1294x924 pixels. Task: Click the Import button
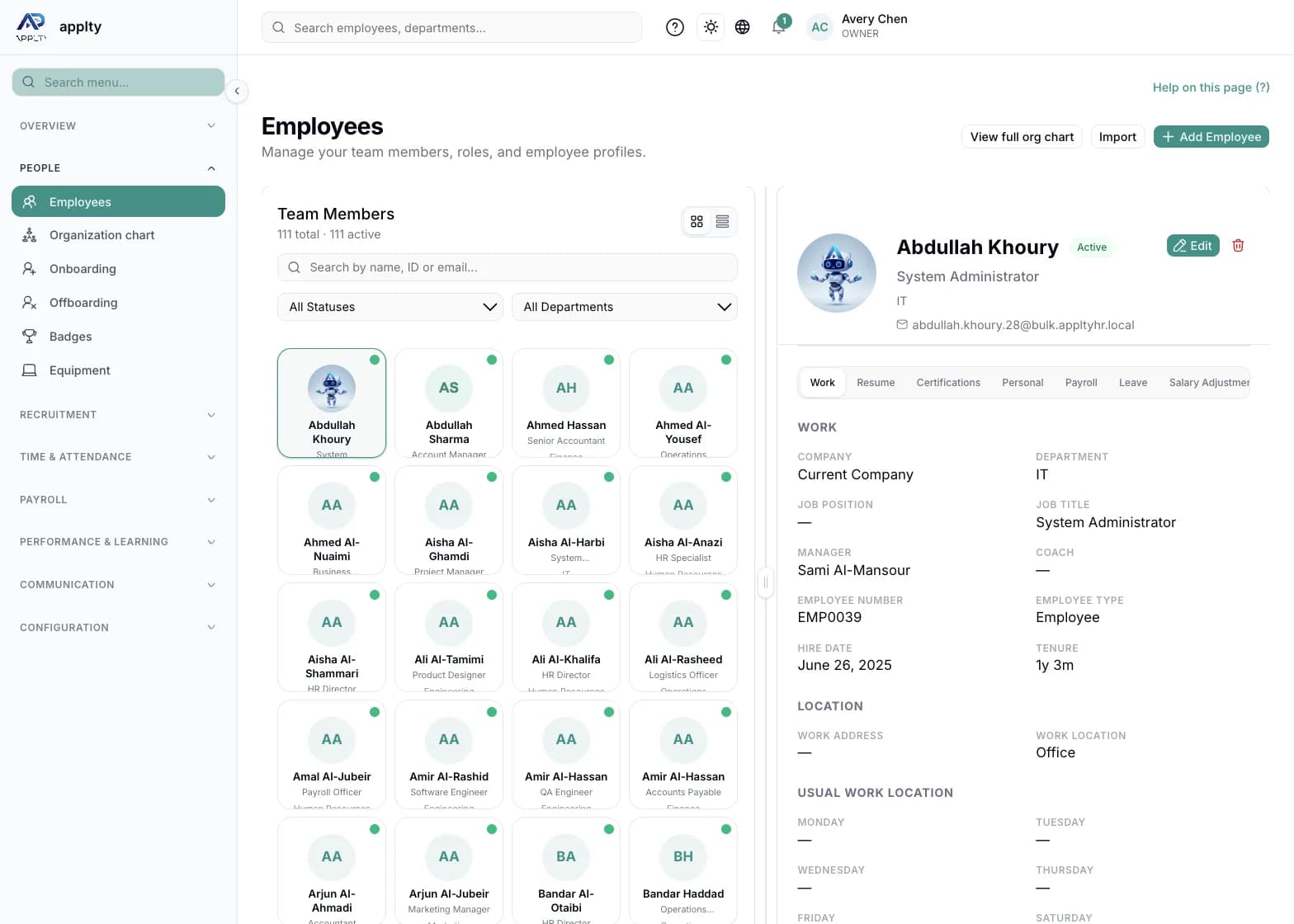click(1117, 137)
